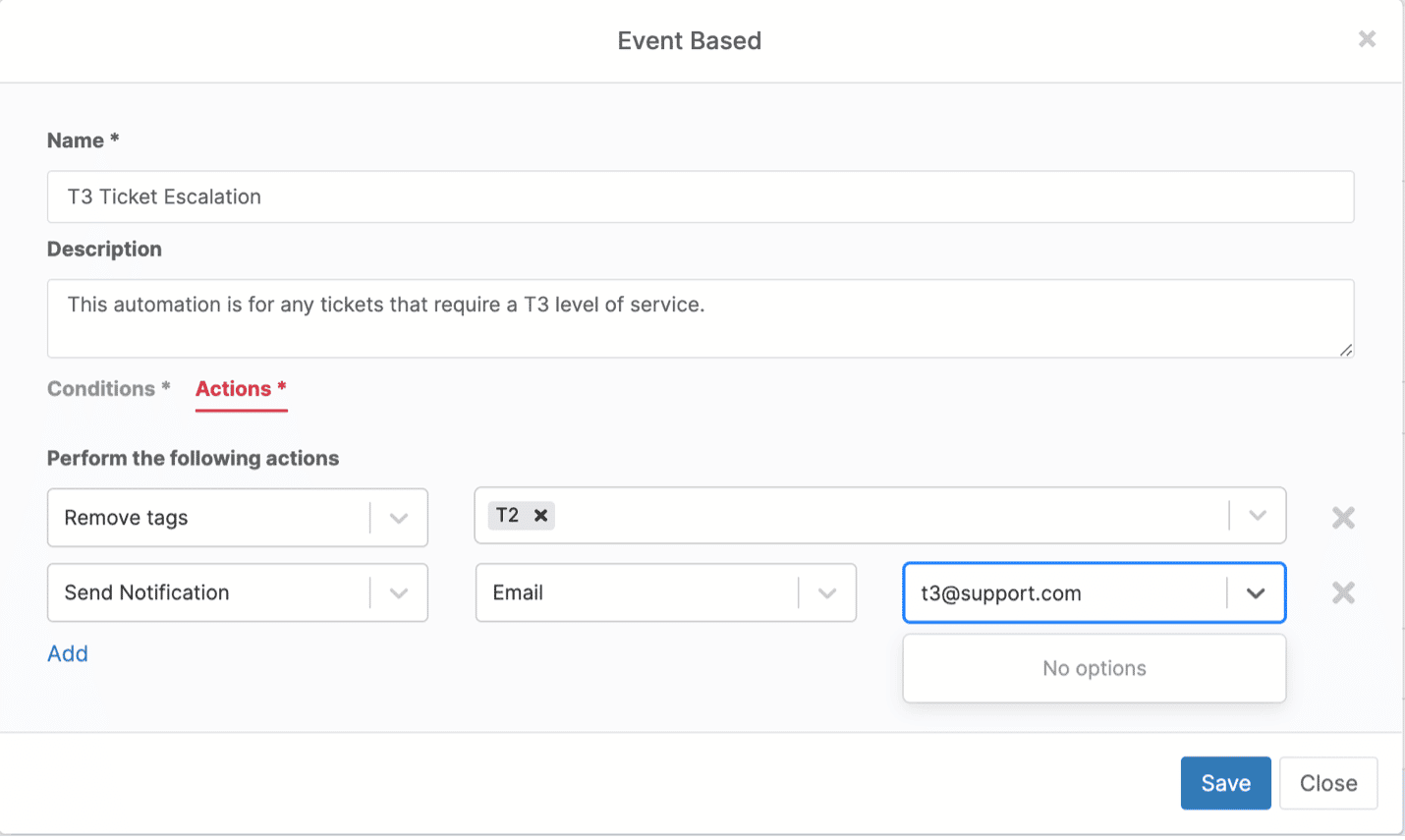Close the Event Based dialog with X icon
The image size is (1405, 840).
click(1367, 39)
